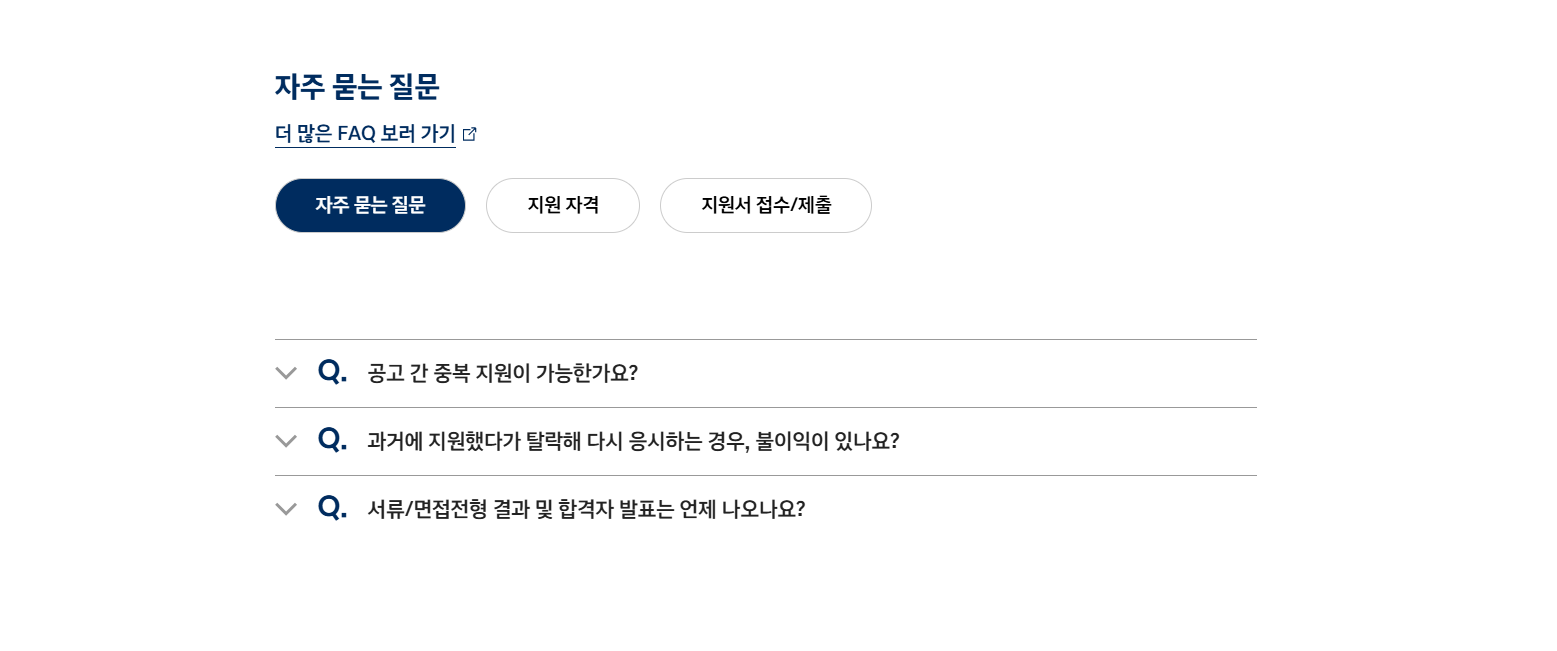Select the '지원 자격' filter tab

562,205
